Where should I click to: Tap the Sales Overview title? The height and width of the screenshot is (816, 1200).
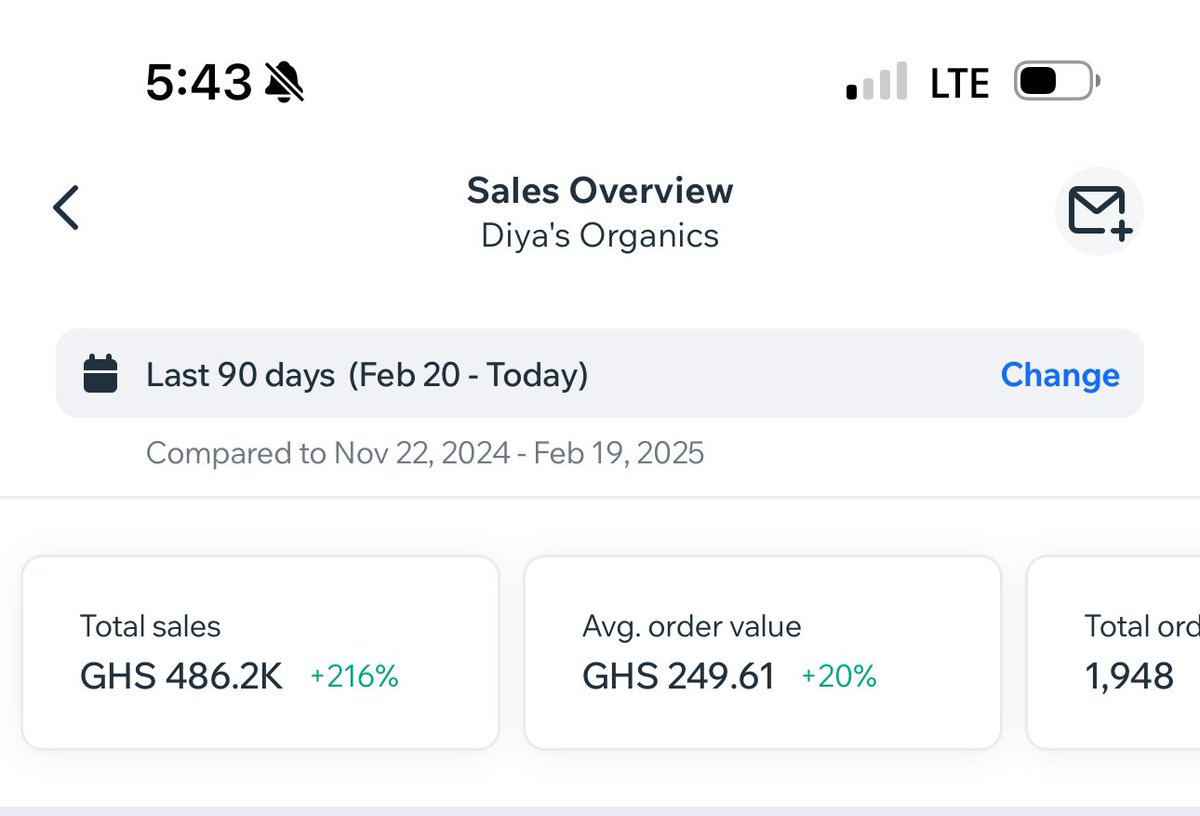(600, 190)
